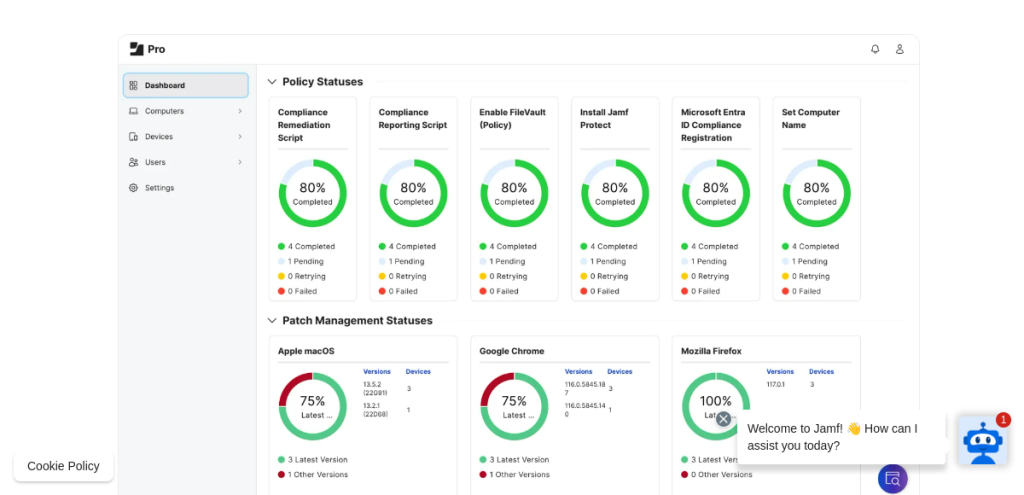Click Versions header in Mozilla Firefox card

(780, 372)
